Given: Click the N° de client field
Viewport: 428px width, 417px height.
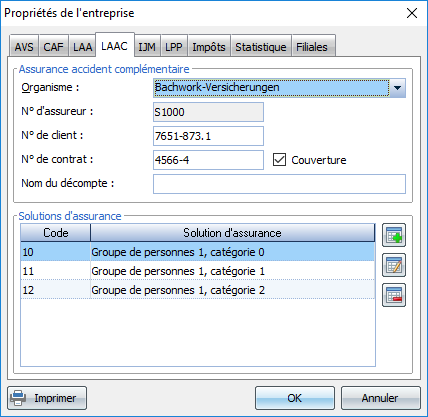Looking at the screenshot, I should (x=208, y=136).
